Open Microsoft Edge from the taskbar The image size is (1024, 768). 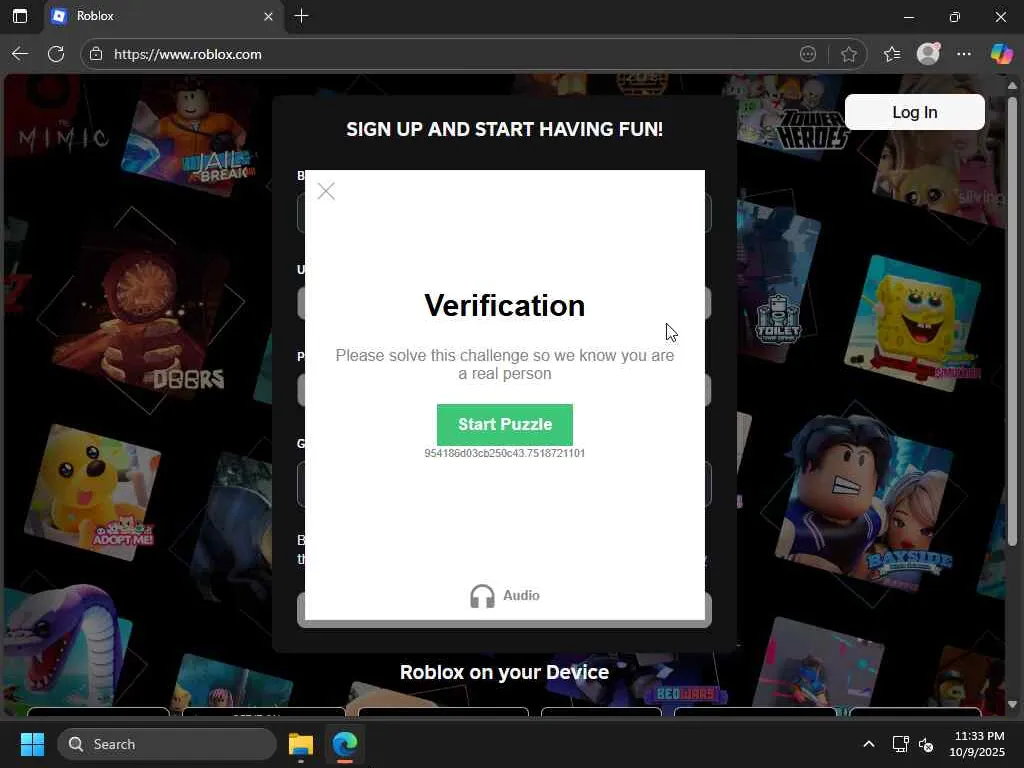tap(345, 744)
